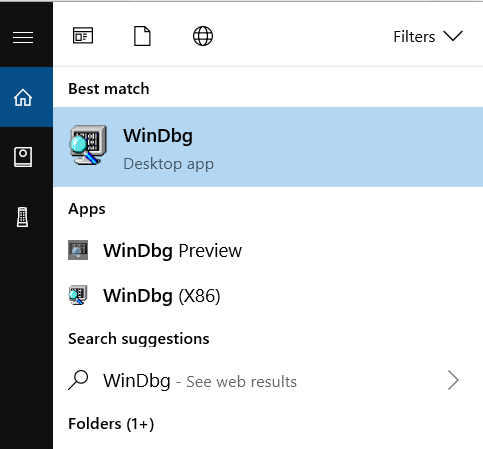Click the WinDbg Preview app icon

[78, 250]
